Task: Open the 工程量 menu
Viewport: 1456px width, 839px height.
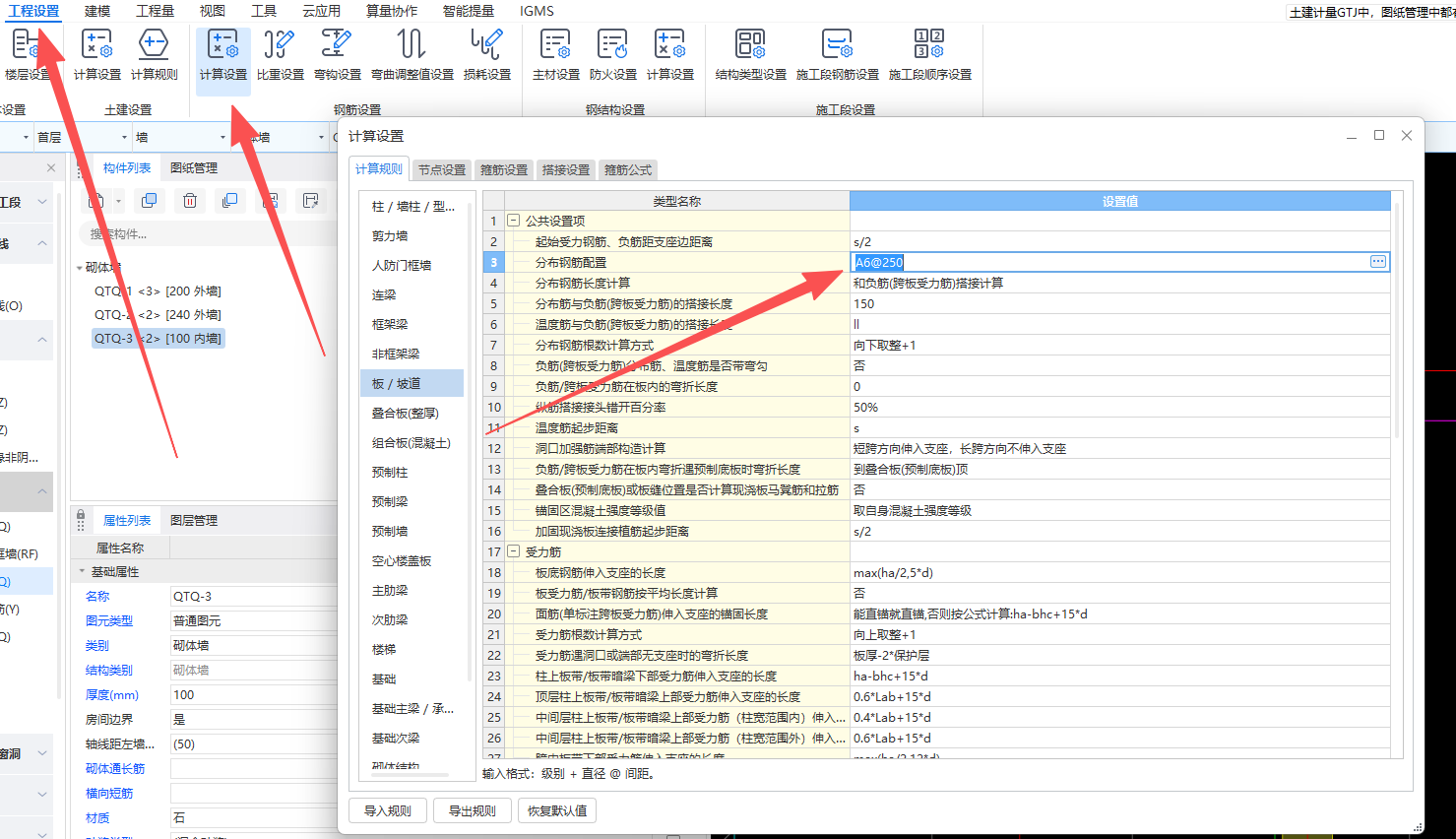Action: click(x=155, y=11)
